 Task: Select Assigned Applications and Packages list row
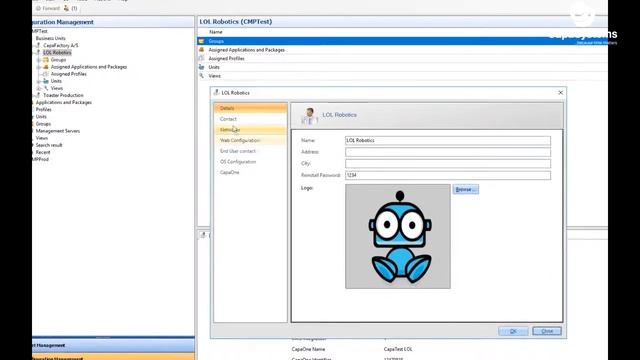point(402,50)
